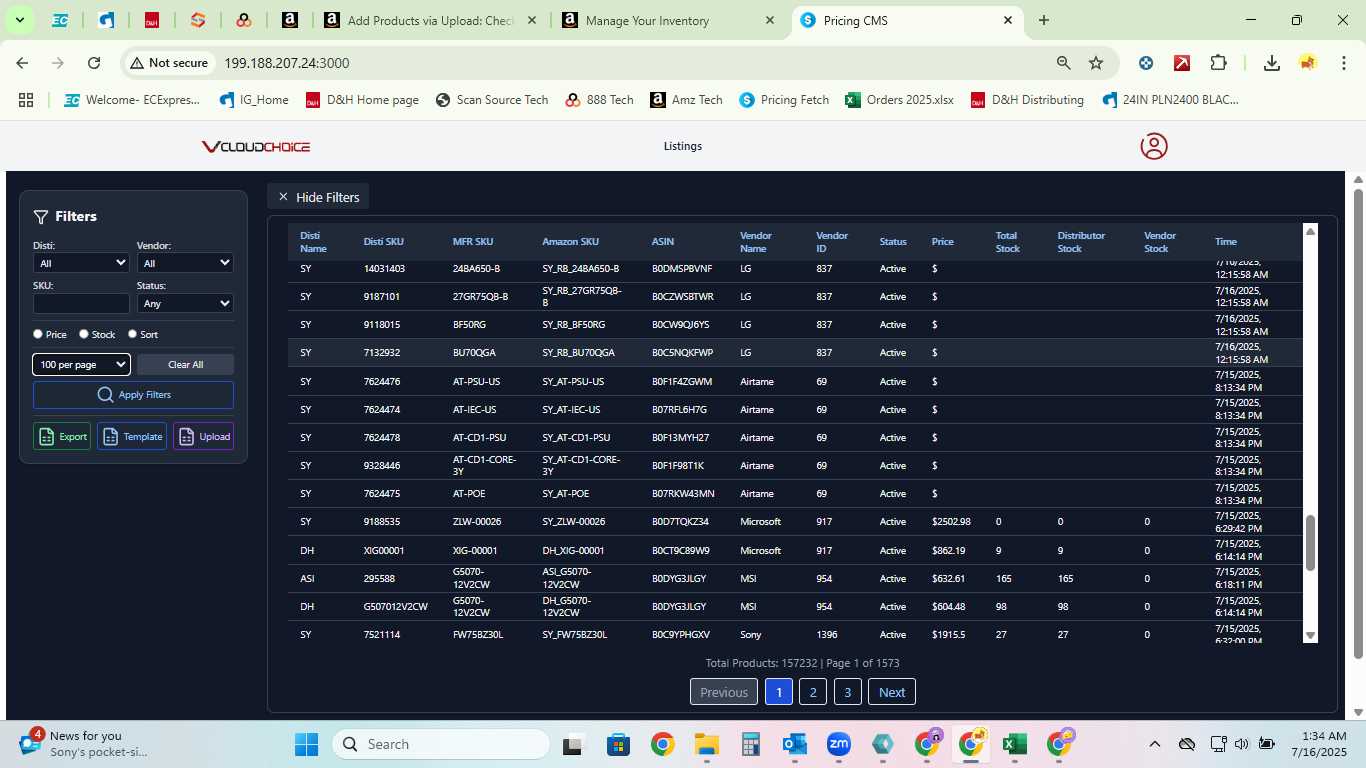Click the table scrollbar down arrow
The image size is (1366, 768).
coord(1310,636)
